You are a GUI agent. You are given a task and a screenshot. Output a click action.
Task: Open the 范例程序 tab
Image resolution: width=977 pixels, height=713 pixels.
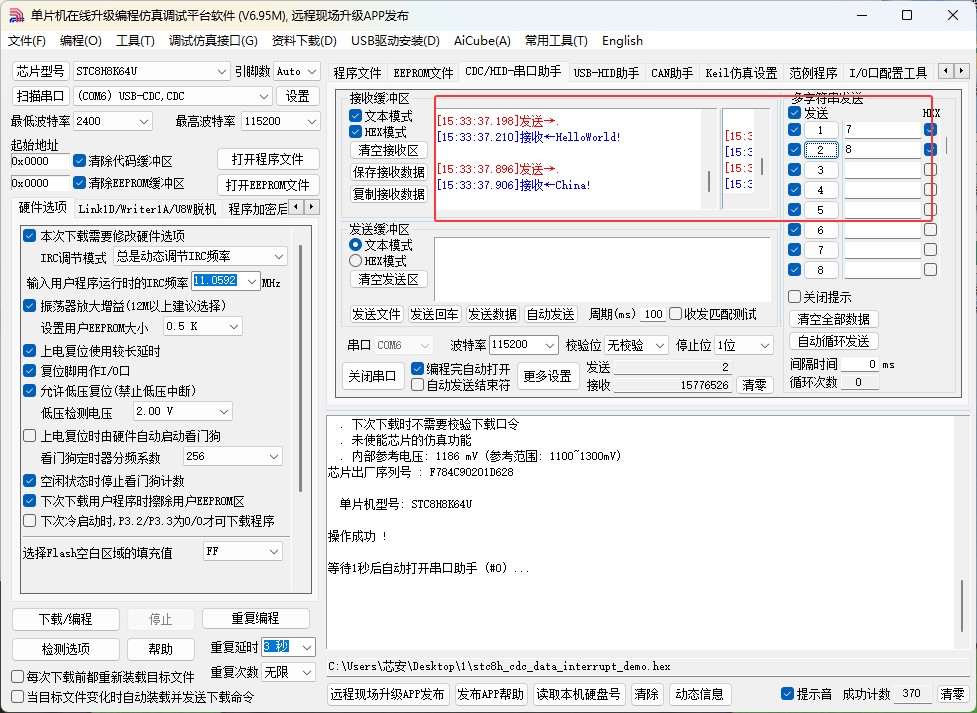tap(813, 73)
